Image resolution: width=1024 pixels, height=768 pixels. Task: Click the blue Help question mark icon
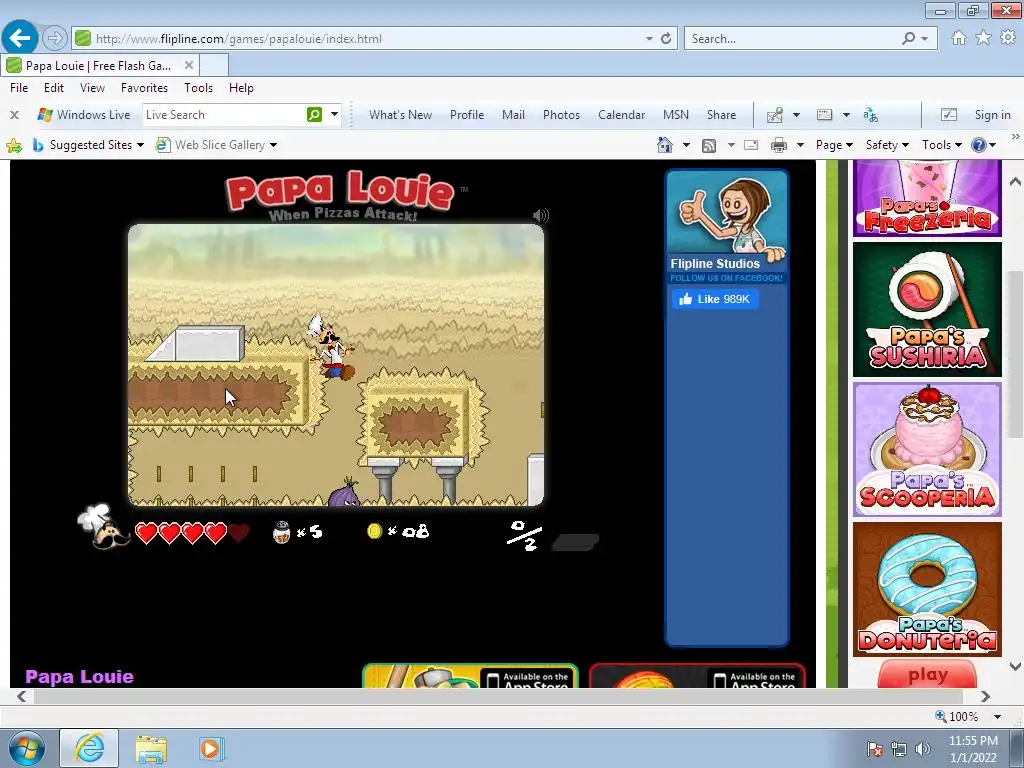click(978, 145)
